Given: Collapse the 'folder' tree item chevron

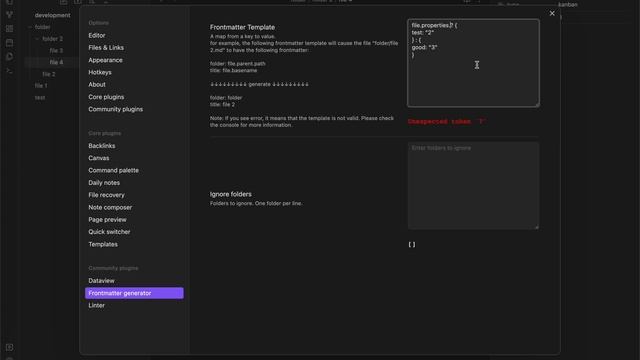Looking at the screenshot, I should (x=30, y=27).
